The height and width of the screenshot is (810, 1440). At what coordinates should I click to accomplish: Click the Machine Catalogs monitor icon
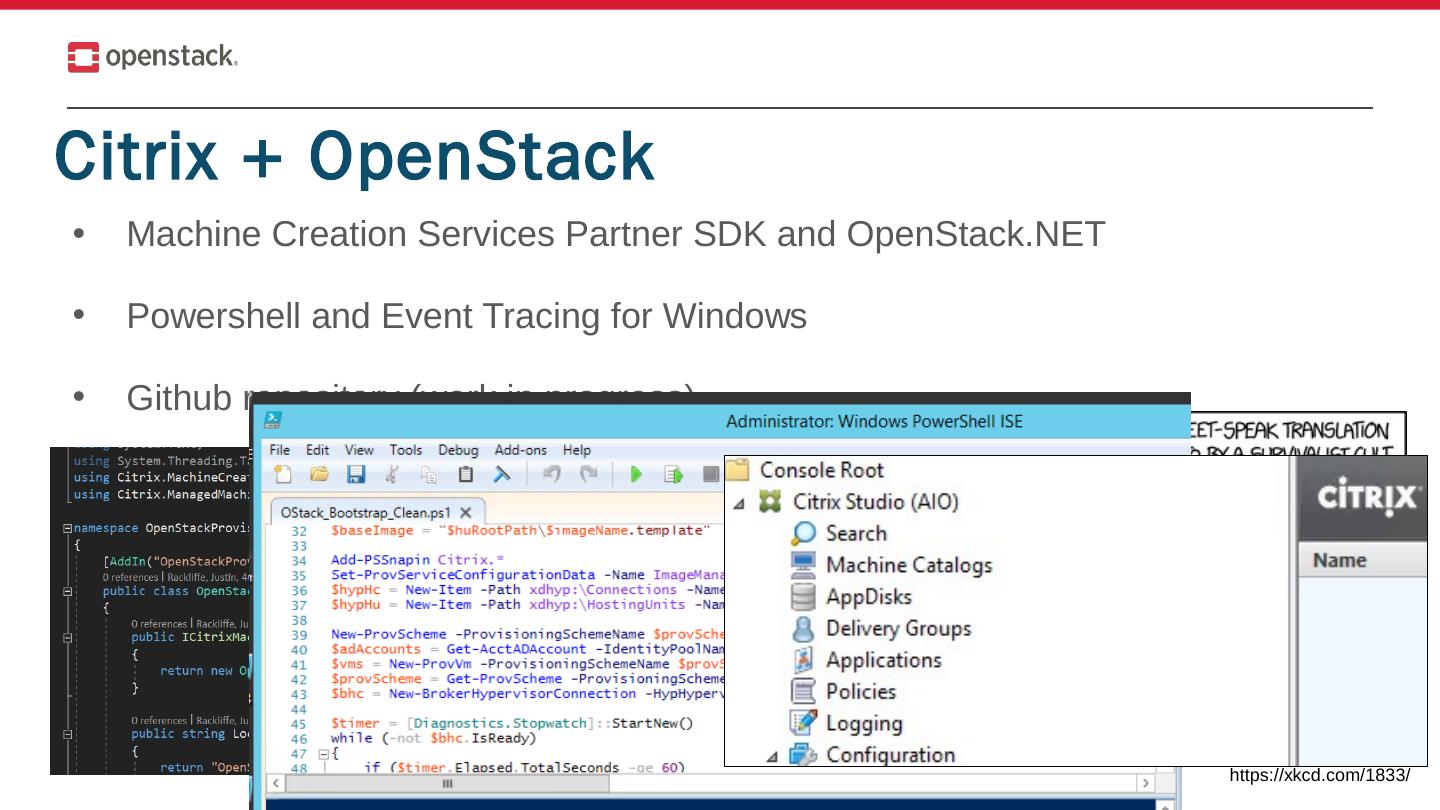tap(803, 565)
